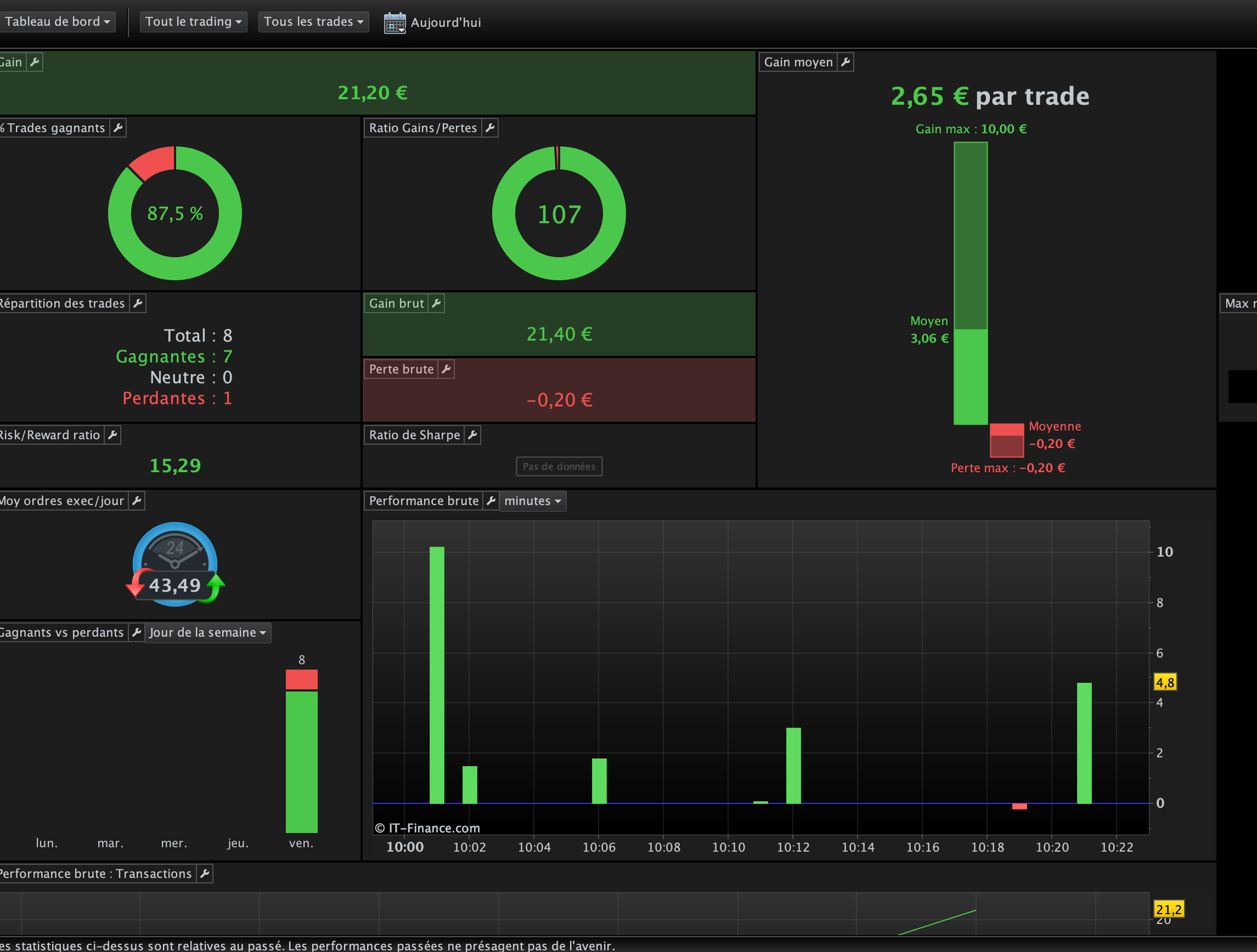Click the Aujourd'hui date label
Image resolution: width=1257 pixels, height=952 pixels.
tap(446, 22)
